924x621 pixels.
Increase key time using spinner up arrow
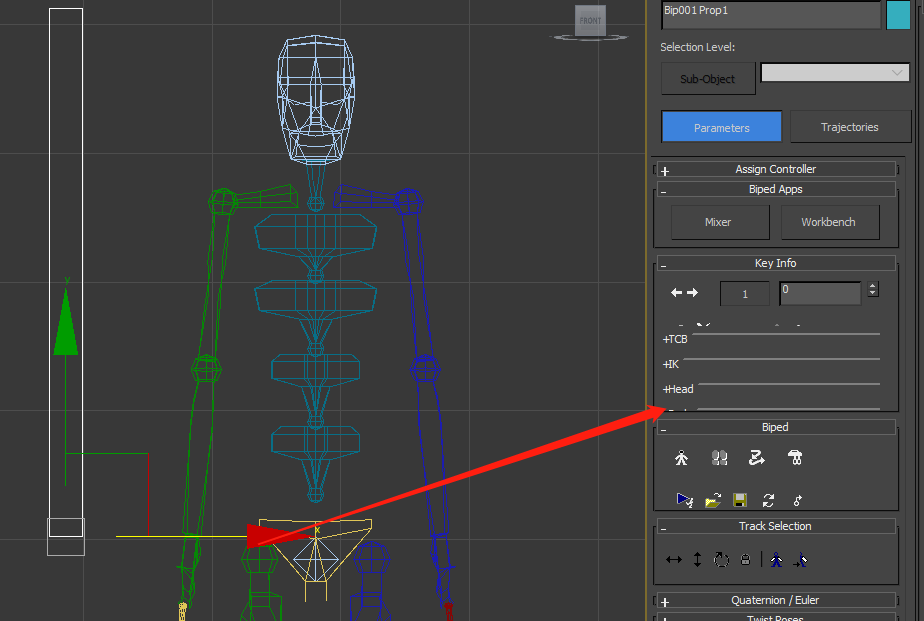pyautogui.click(x=873, y=286)
